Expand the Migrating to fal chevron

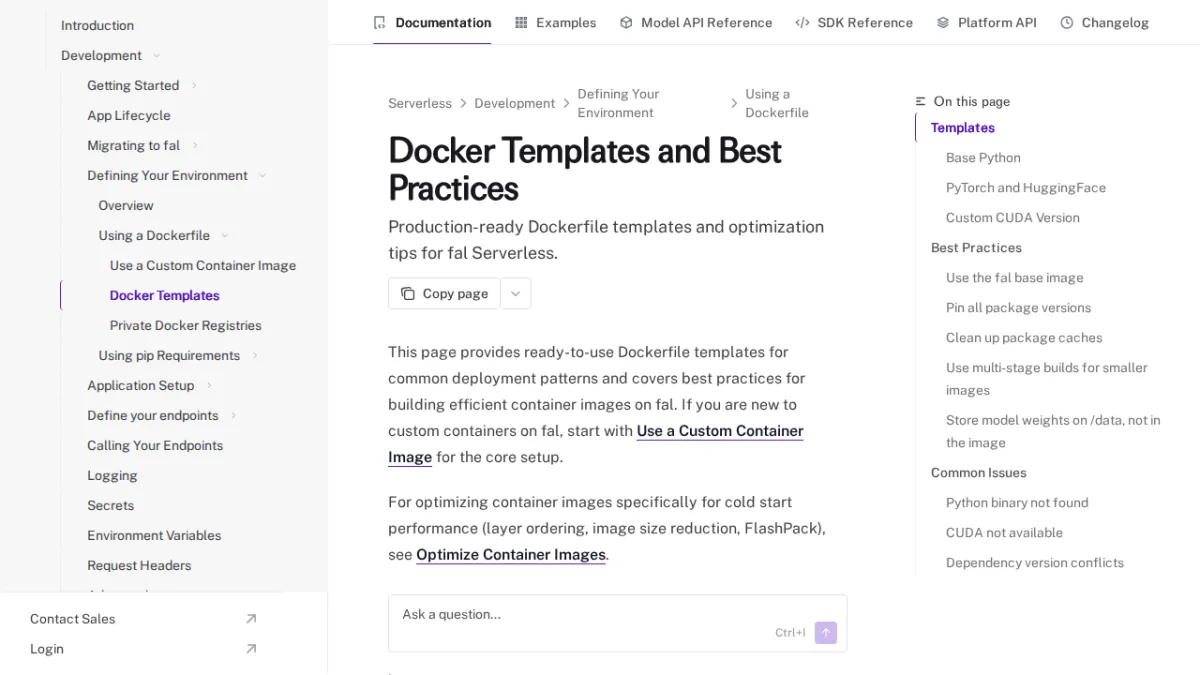point(195,146)
